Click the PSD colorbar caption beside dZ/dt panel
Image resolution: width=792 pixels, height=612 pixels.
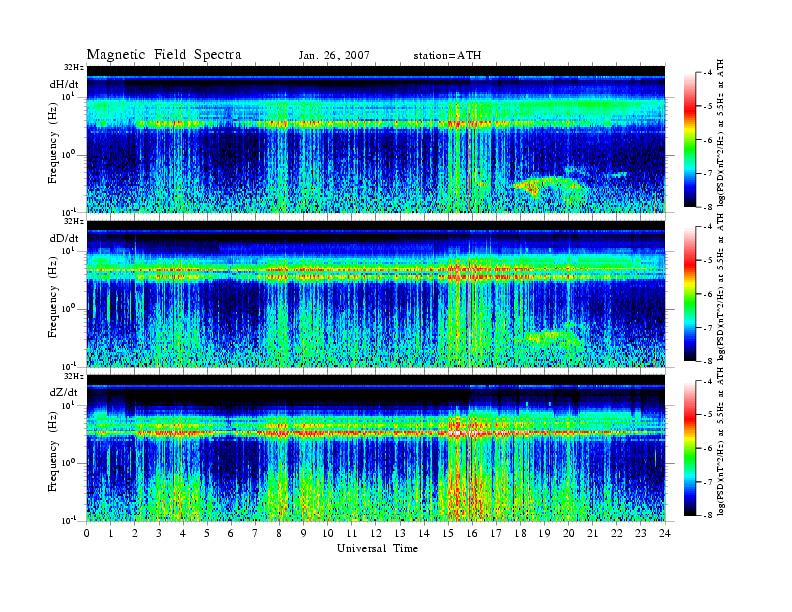pyautogui.click(x=720, y=441)
